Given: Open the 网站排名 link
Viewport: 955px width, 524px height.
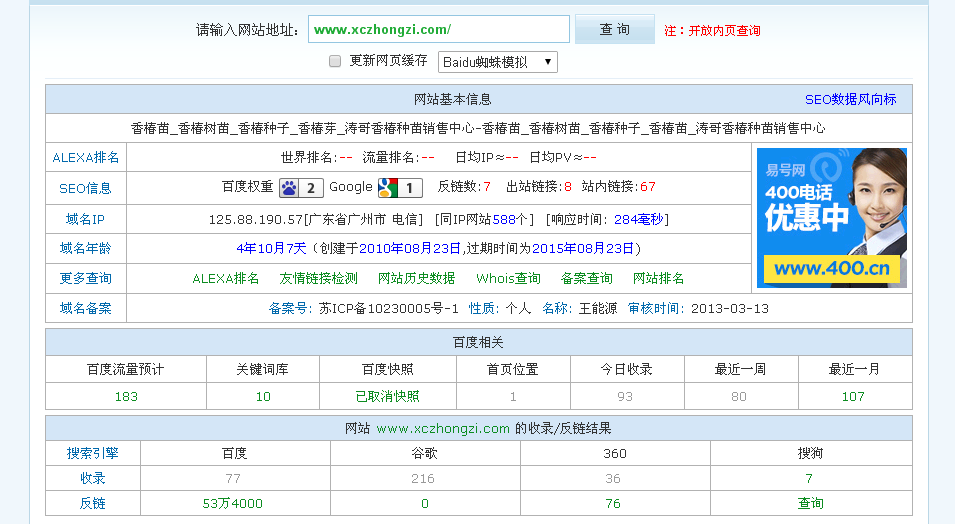Looking at the screenshot, I should point(658,279).
